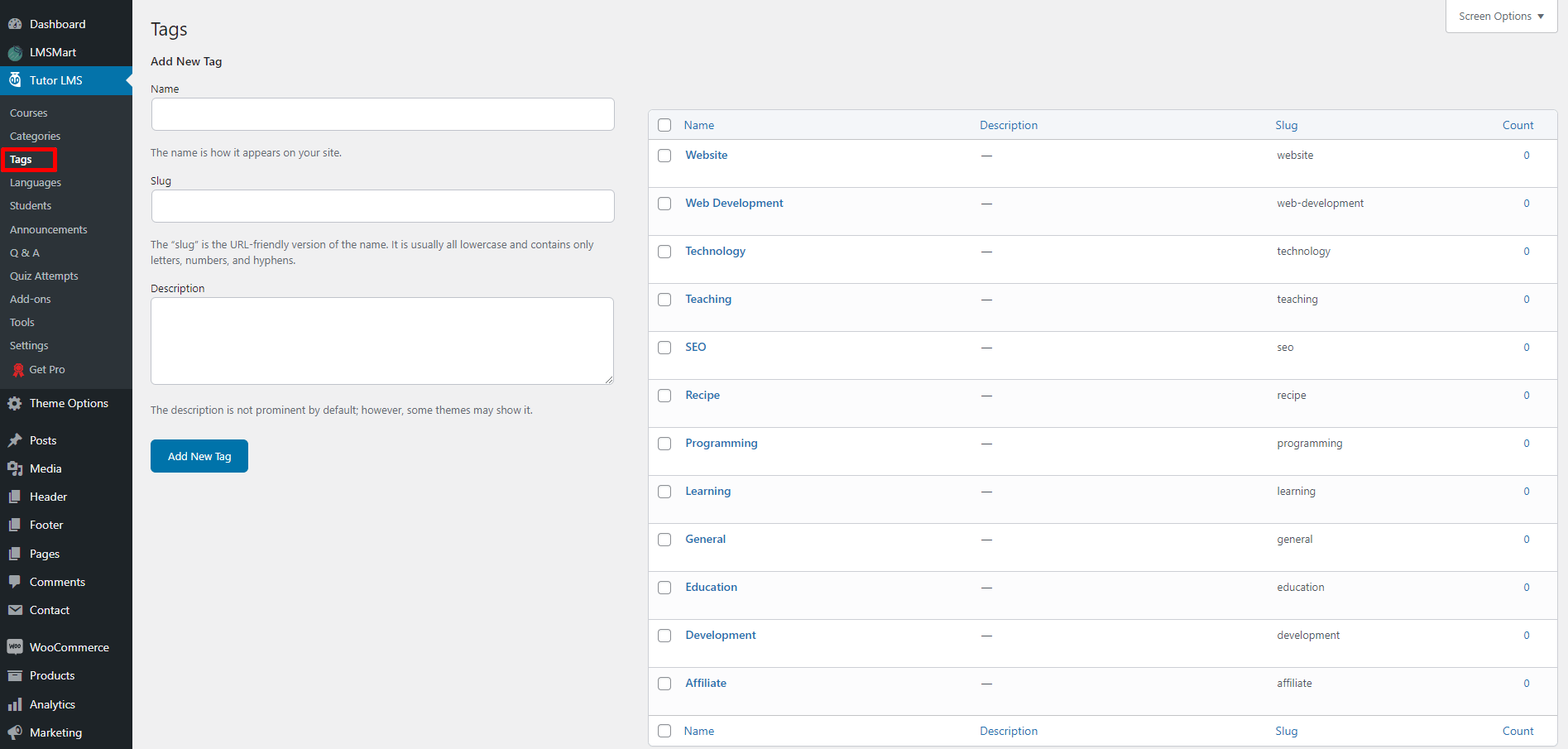Sort tags by the Slug column header

click(x=1286, y=125)
